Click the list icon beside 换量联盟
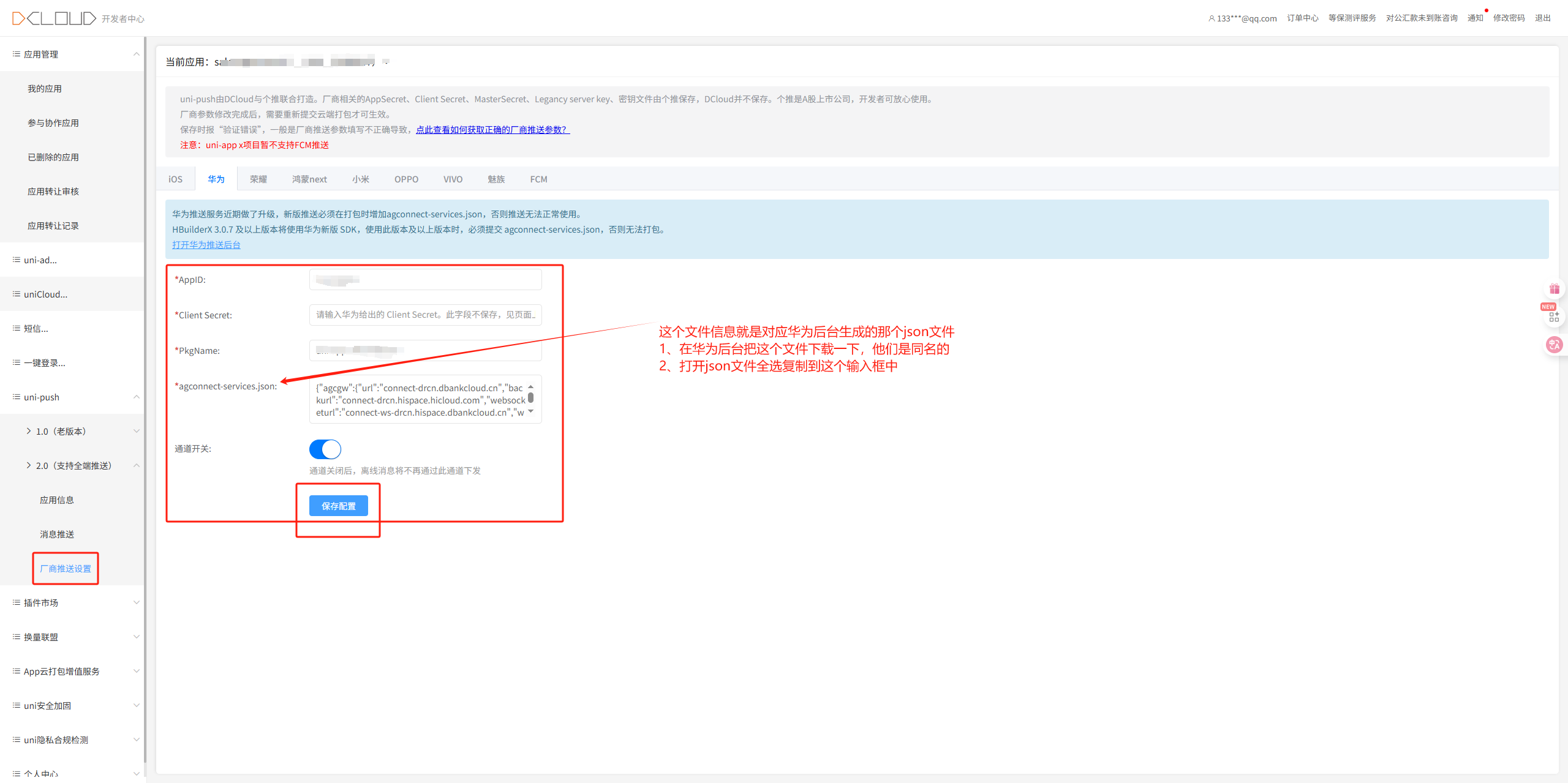Image resolution: width=1568 pixels, height=783 pixels. 17,637
